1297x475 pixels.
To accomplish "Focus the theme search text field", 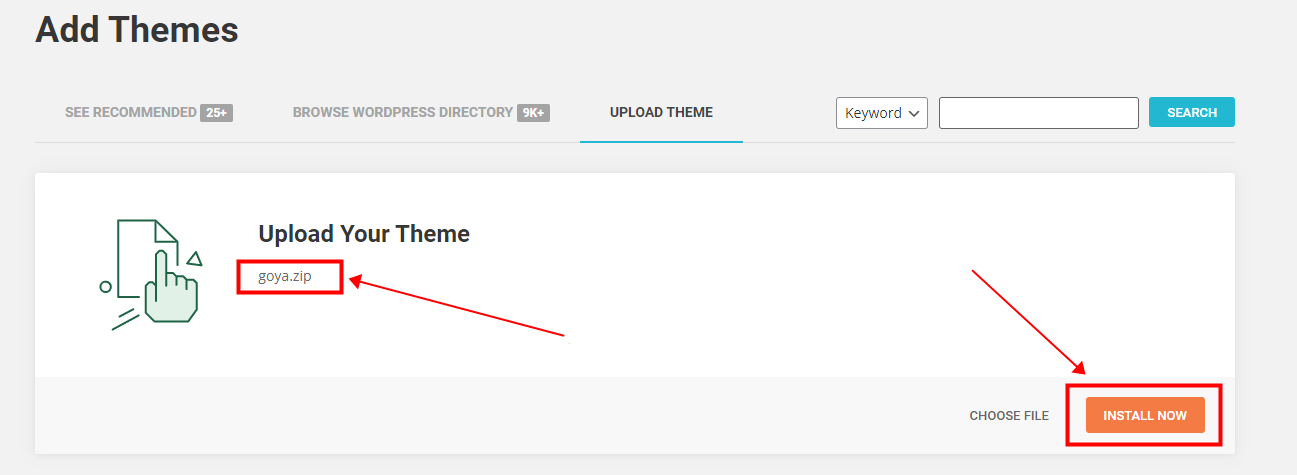I will point(1039,113).
